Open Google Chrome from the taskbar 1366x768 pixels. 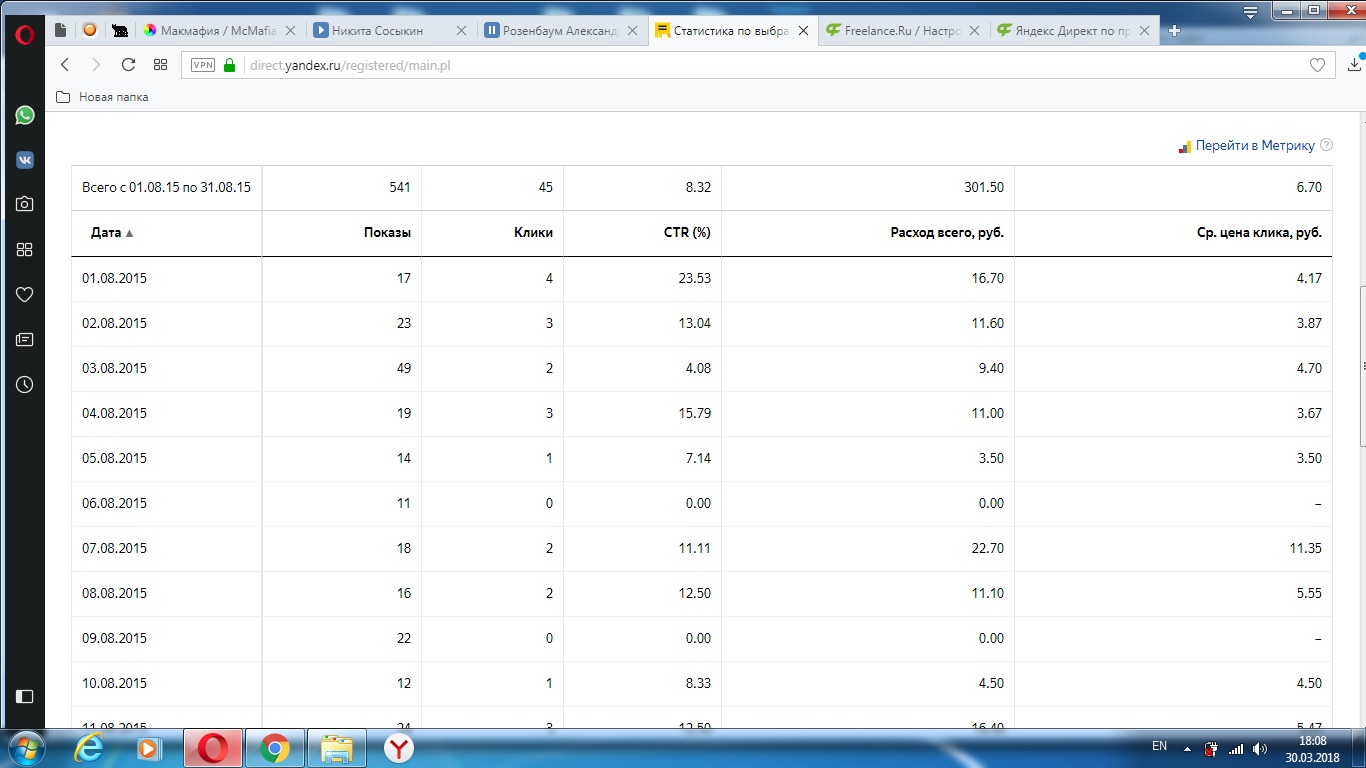[x=275, y=748]
